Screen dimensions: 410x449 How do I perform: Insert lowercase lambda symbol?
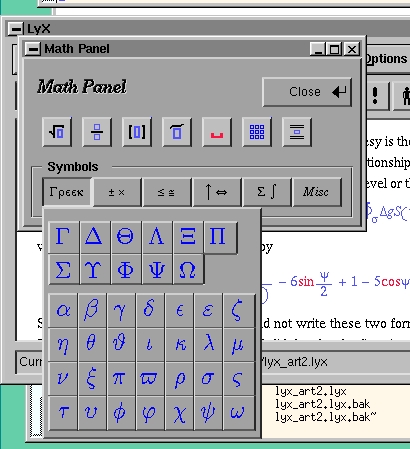(208, 344)
